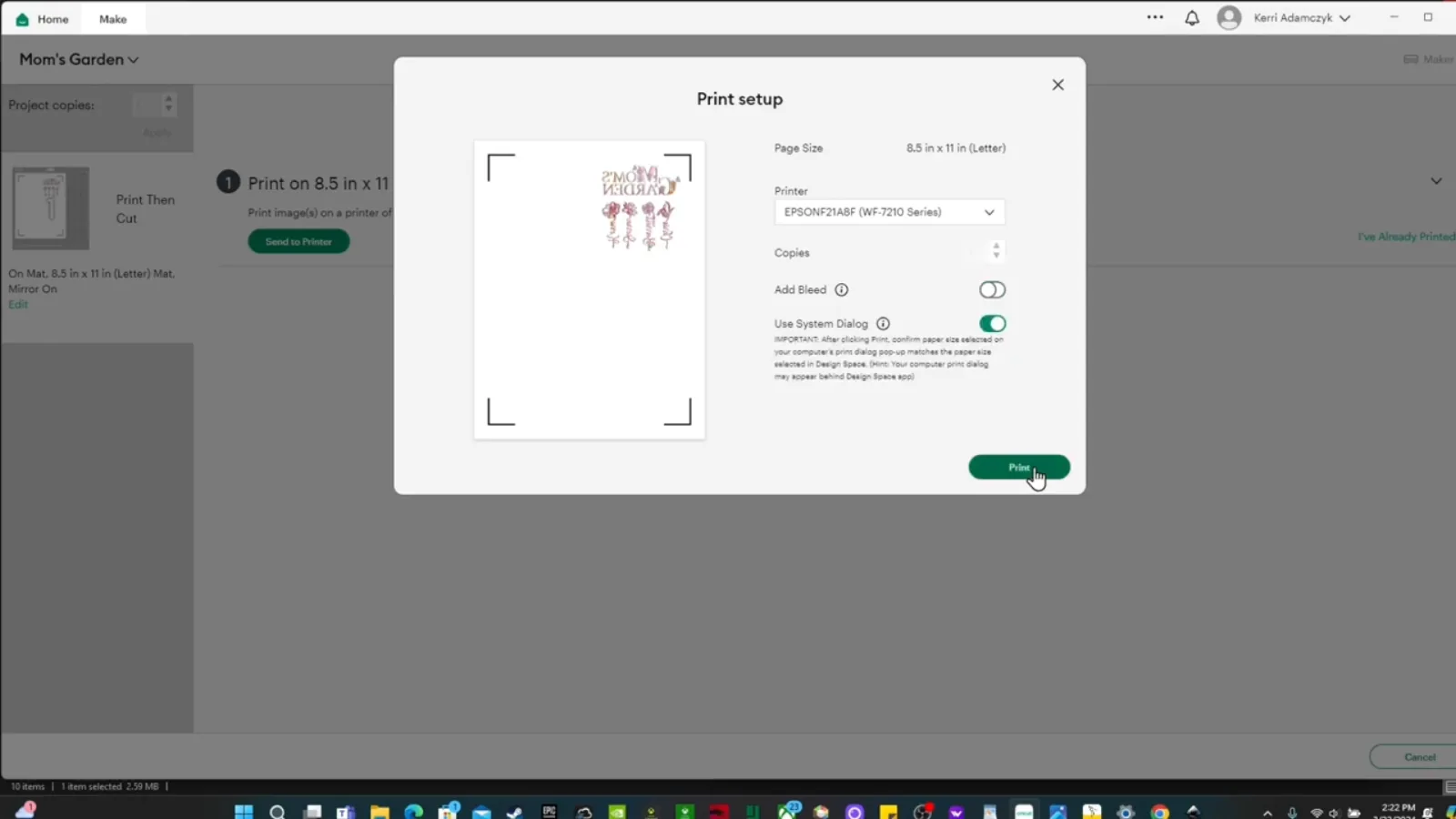Screen dimensions: 1456x819
Task: Click I've Already Printed link
Action: tap(1406, 237)
